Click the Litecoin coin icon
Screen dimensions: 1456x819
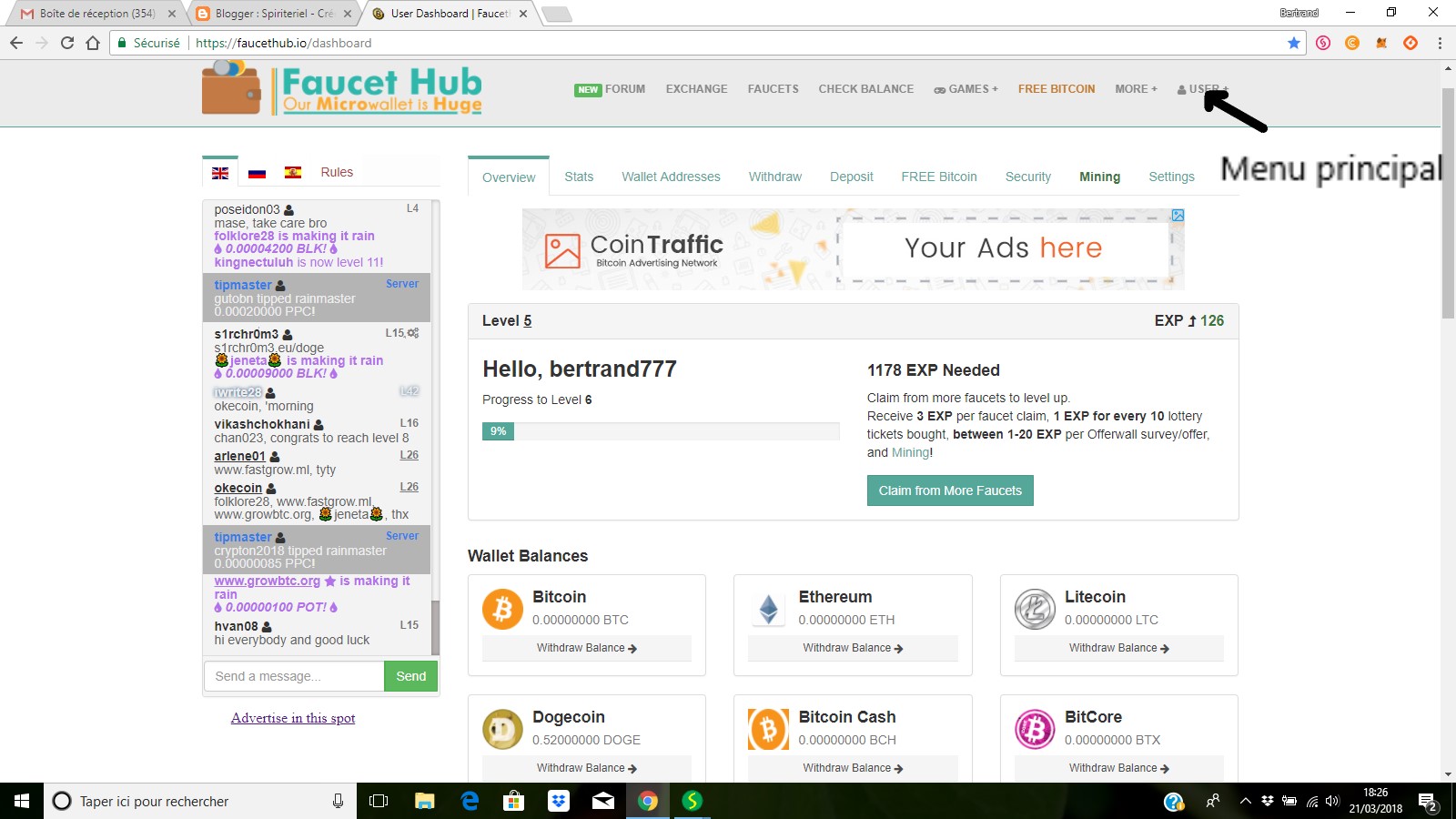pyautogui.click(x=1035, y=610)
